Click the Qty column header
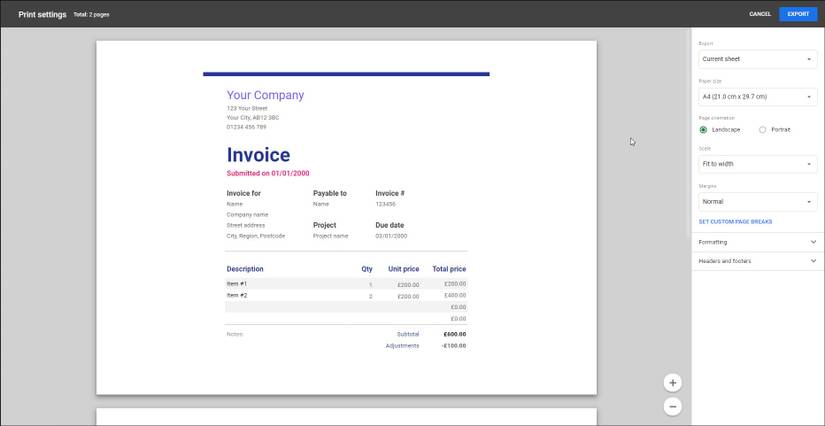The width and height of the screenshot is (825, 426). 367,269
